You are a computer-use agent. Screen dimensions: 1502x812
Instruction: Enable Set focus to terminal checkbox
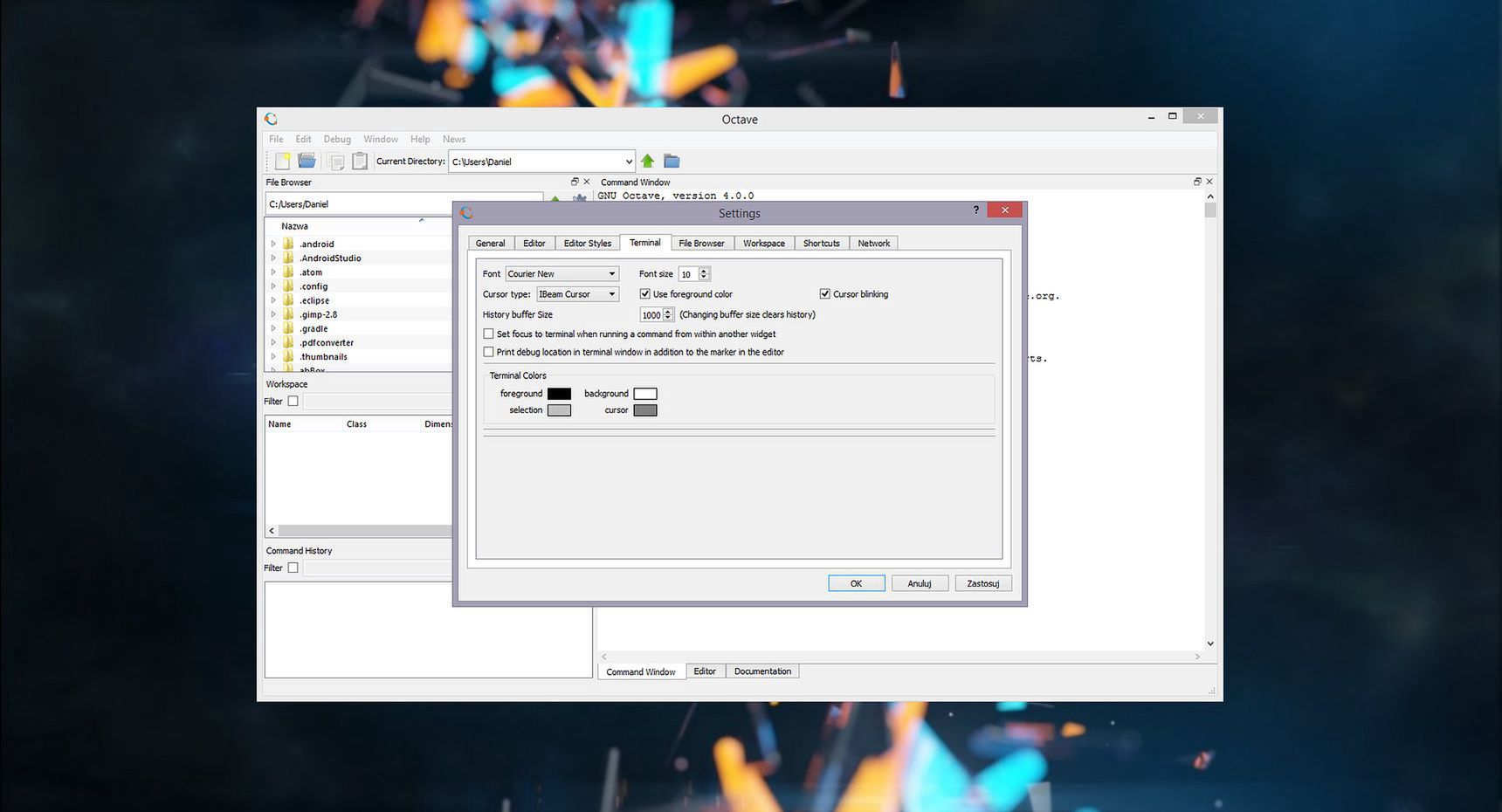pos(488,334)
